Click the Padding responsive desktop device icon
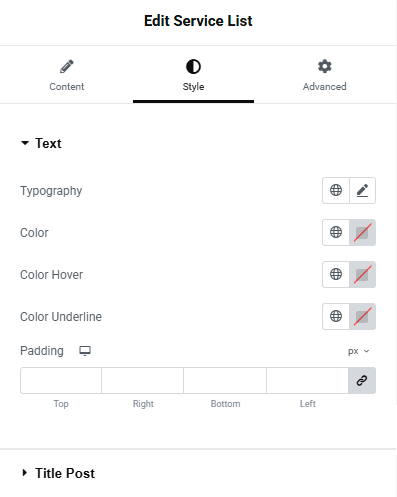 click(85, 351)
